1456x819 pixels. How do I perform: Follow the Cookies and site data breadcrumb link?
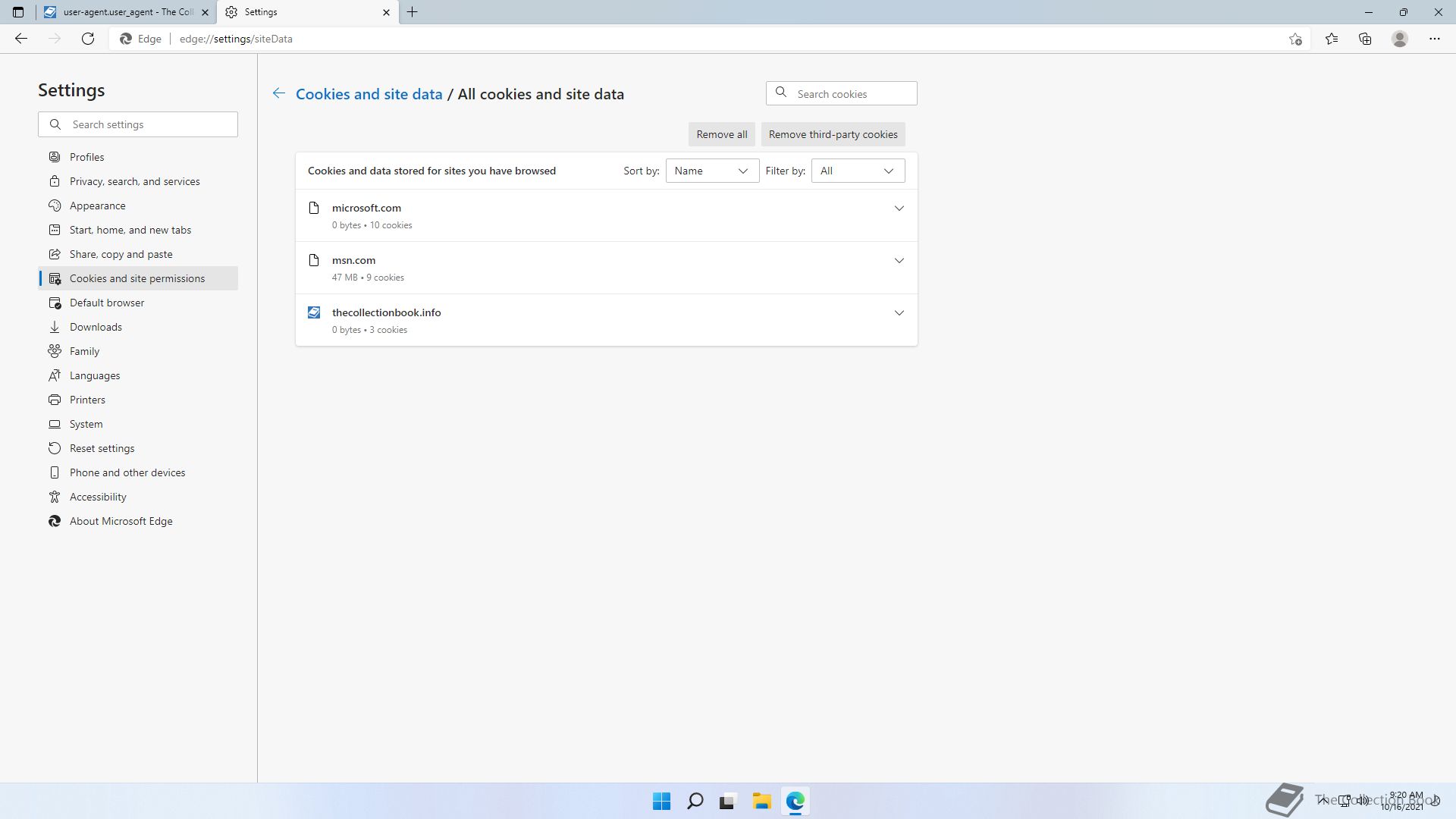point(369,94)
